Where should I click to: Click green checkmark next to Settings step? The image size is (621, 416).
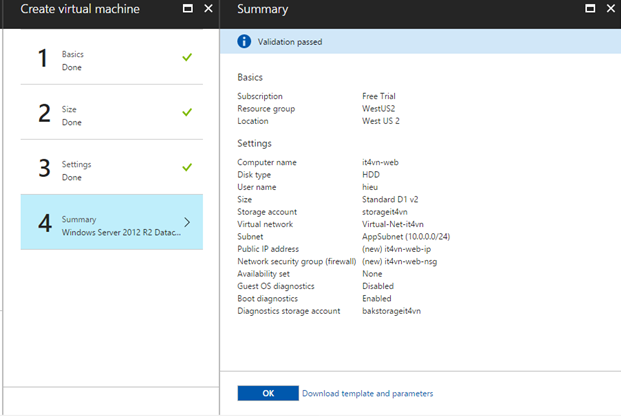point(187,167)
